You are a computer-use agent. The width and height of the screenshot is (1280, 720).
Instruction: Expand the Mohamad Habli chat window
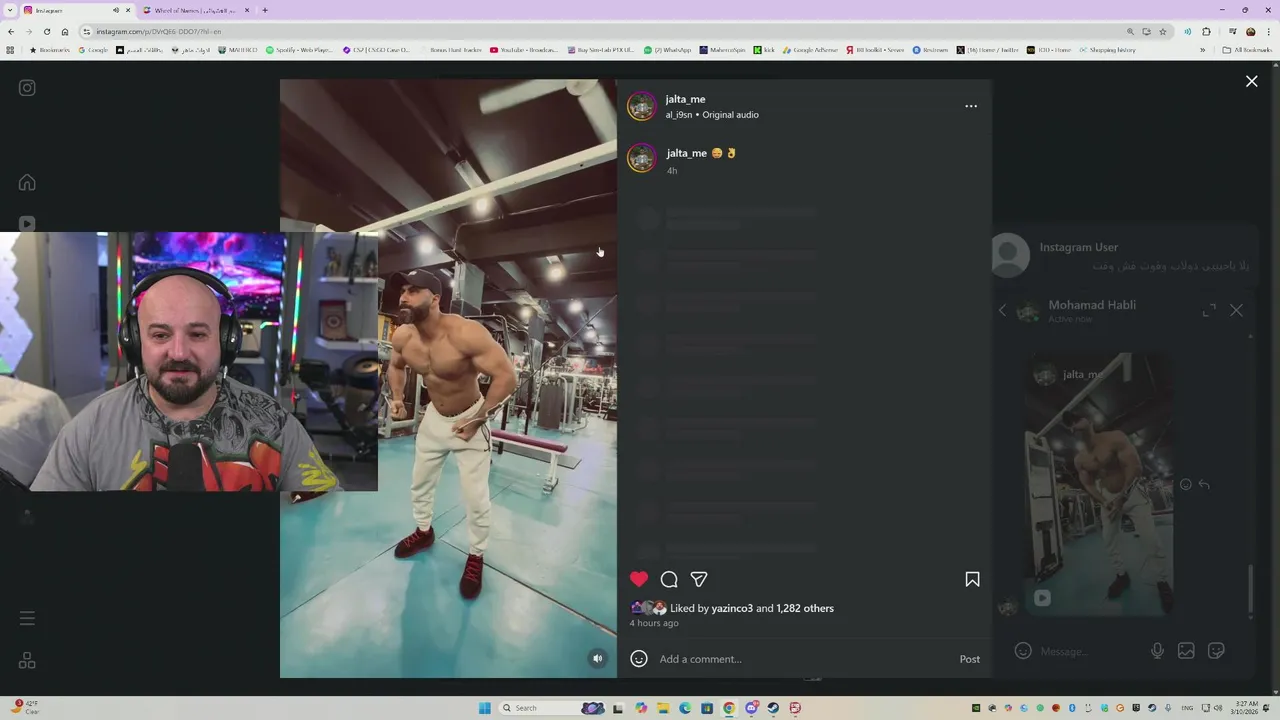(x=1209, y=310)
